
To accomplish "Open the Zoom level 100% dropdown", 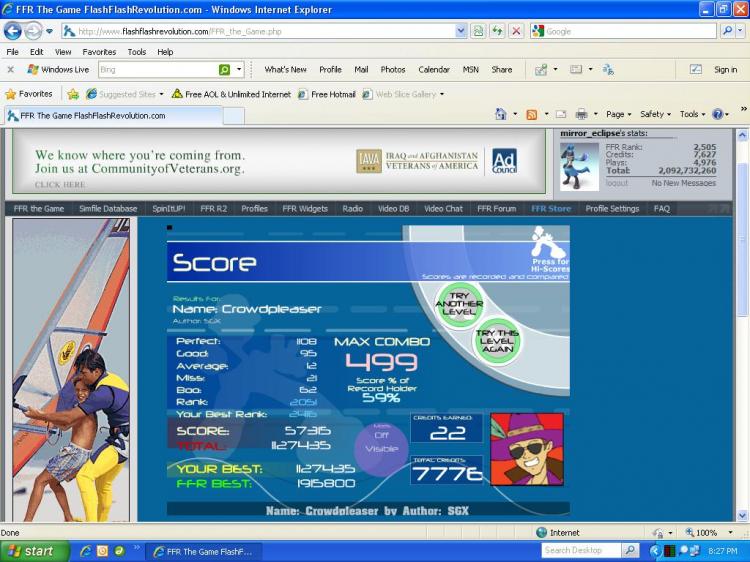I will coord(709,532).
